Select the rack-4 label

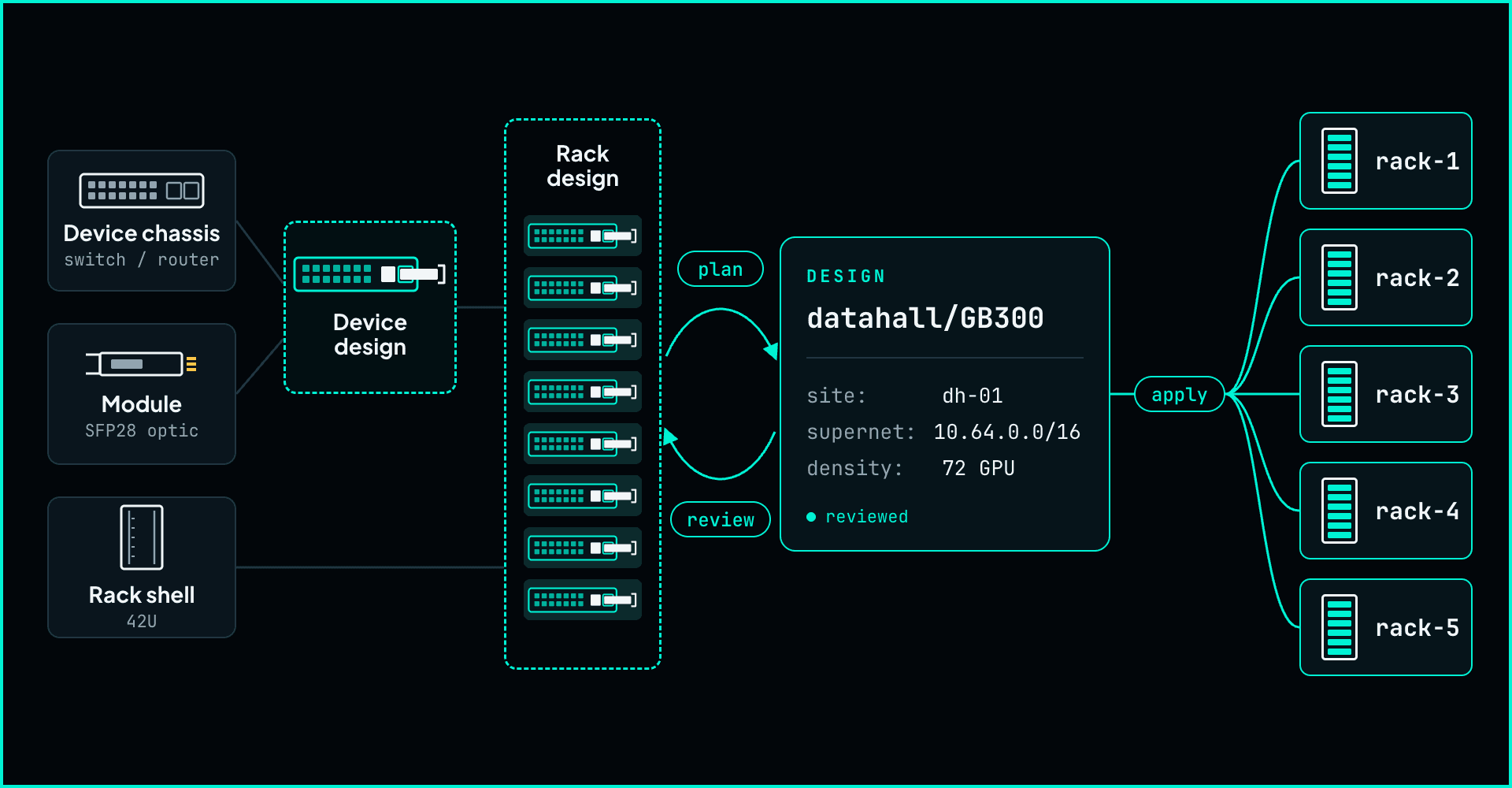click(1417, 511)
